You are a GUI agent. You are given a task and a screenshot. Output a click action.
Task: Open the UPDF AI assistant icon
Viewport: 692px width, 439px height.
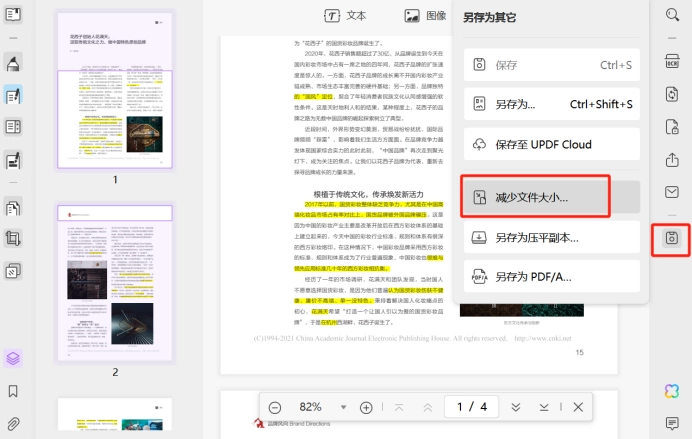pyautogui.click(x=672, y=391)
